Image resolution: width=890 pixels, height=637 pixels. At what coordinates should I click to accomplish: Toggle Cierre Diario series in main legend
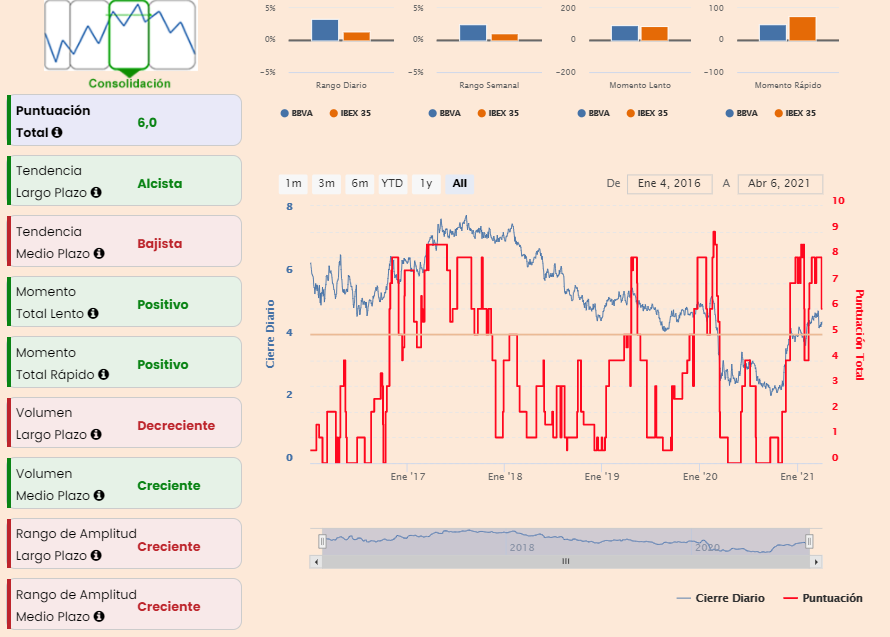(721, 598)
